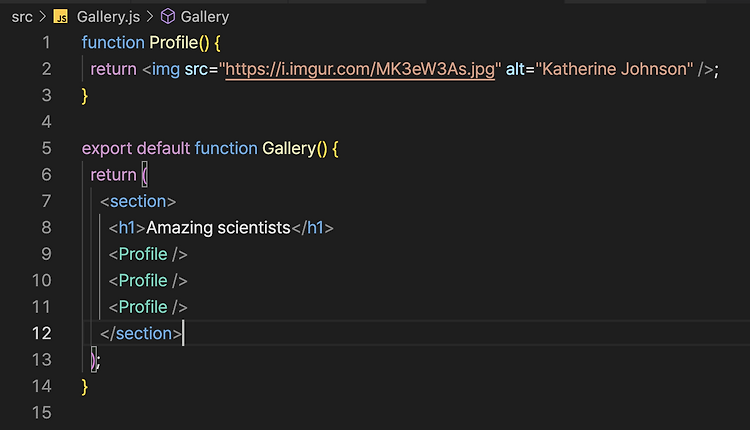
Task: Click line number 1 in the gutter
Action: tap(46, 43)
